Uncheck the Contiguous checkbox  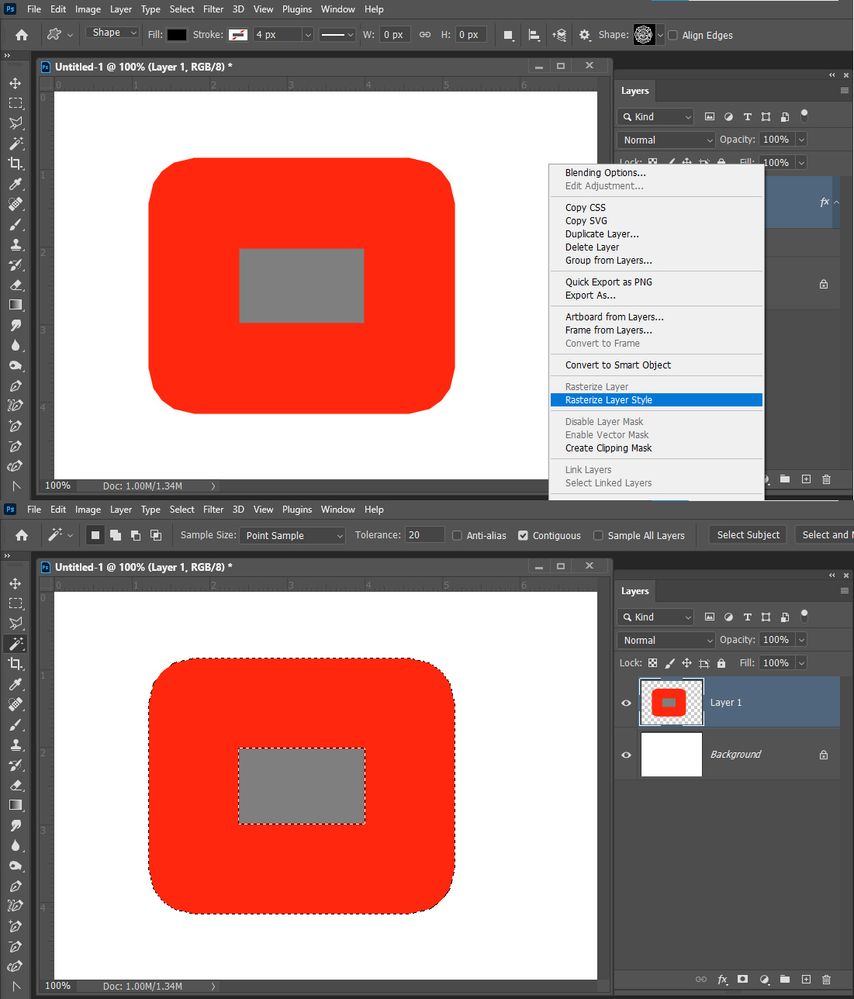coord(523,535)
